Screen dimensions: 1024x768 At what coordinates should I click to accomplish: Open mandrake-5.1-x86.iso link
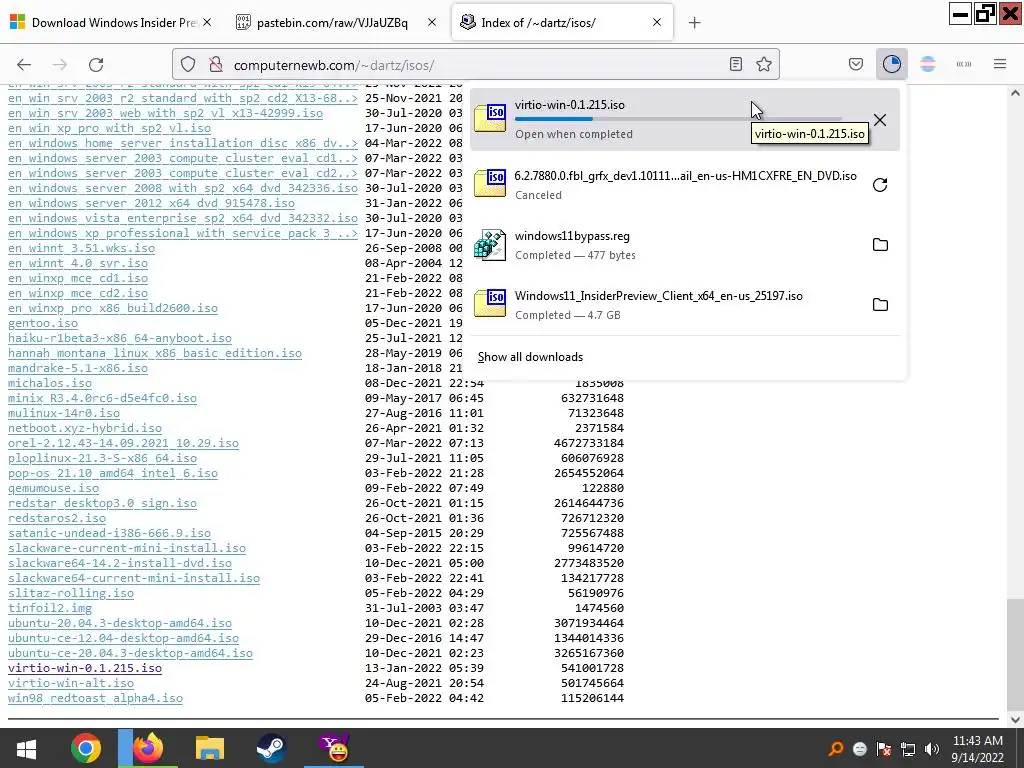[x=78, y=368]
